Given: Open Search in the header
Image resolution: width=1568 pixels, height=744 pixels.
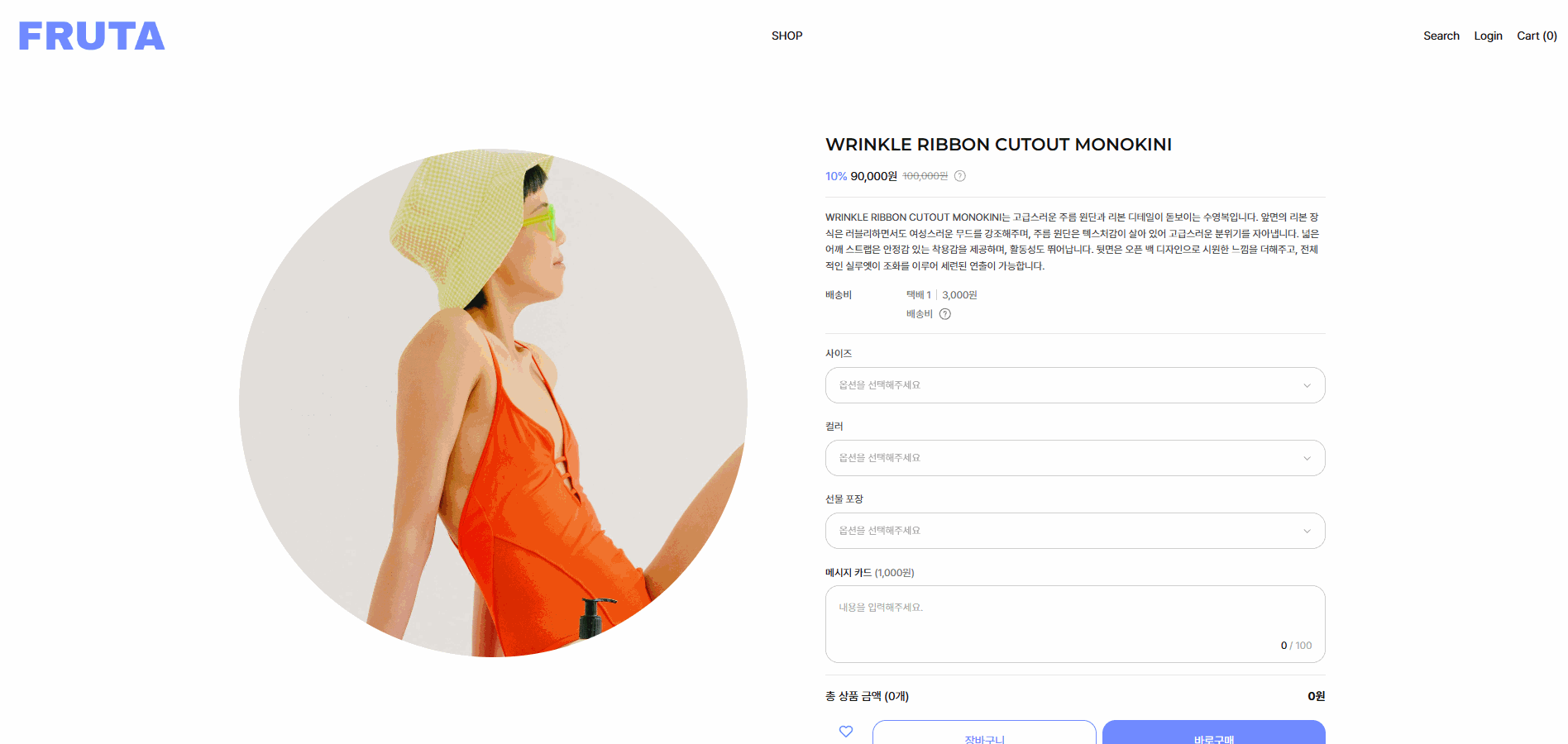Looking at the screenshot, I should (1441, 36).
